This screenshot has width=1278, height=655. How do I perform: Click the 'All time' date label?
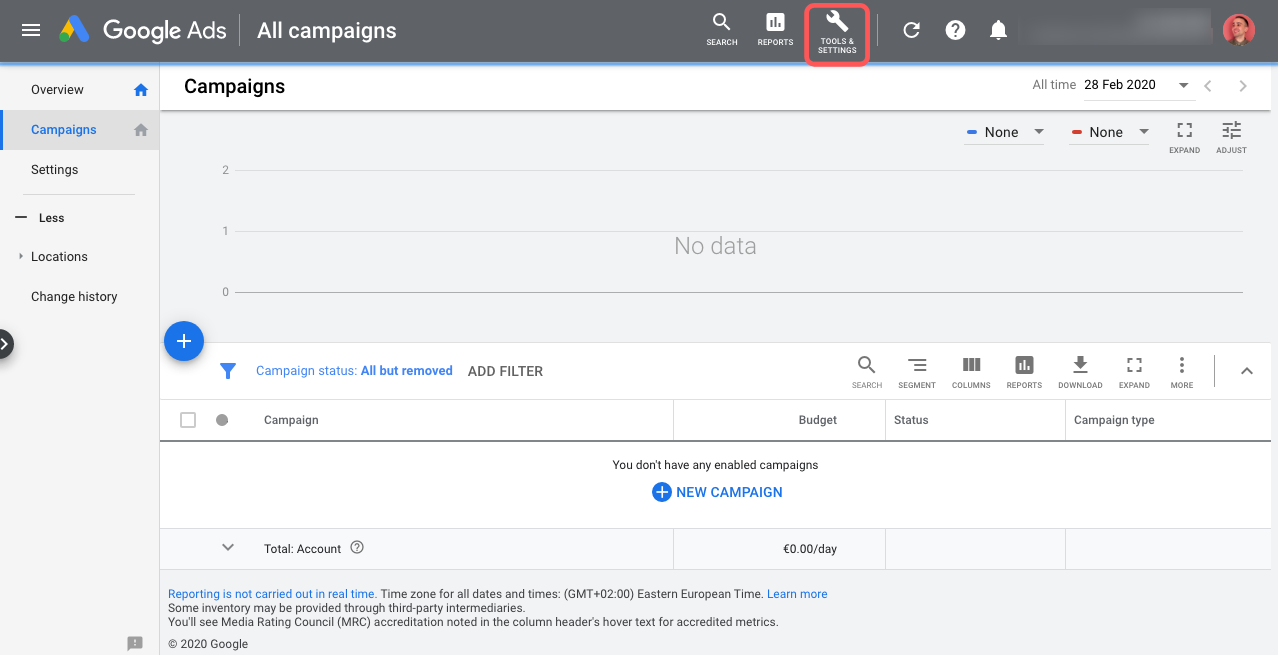tap(1054, 85)
